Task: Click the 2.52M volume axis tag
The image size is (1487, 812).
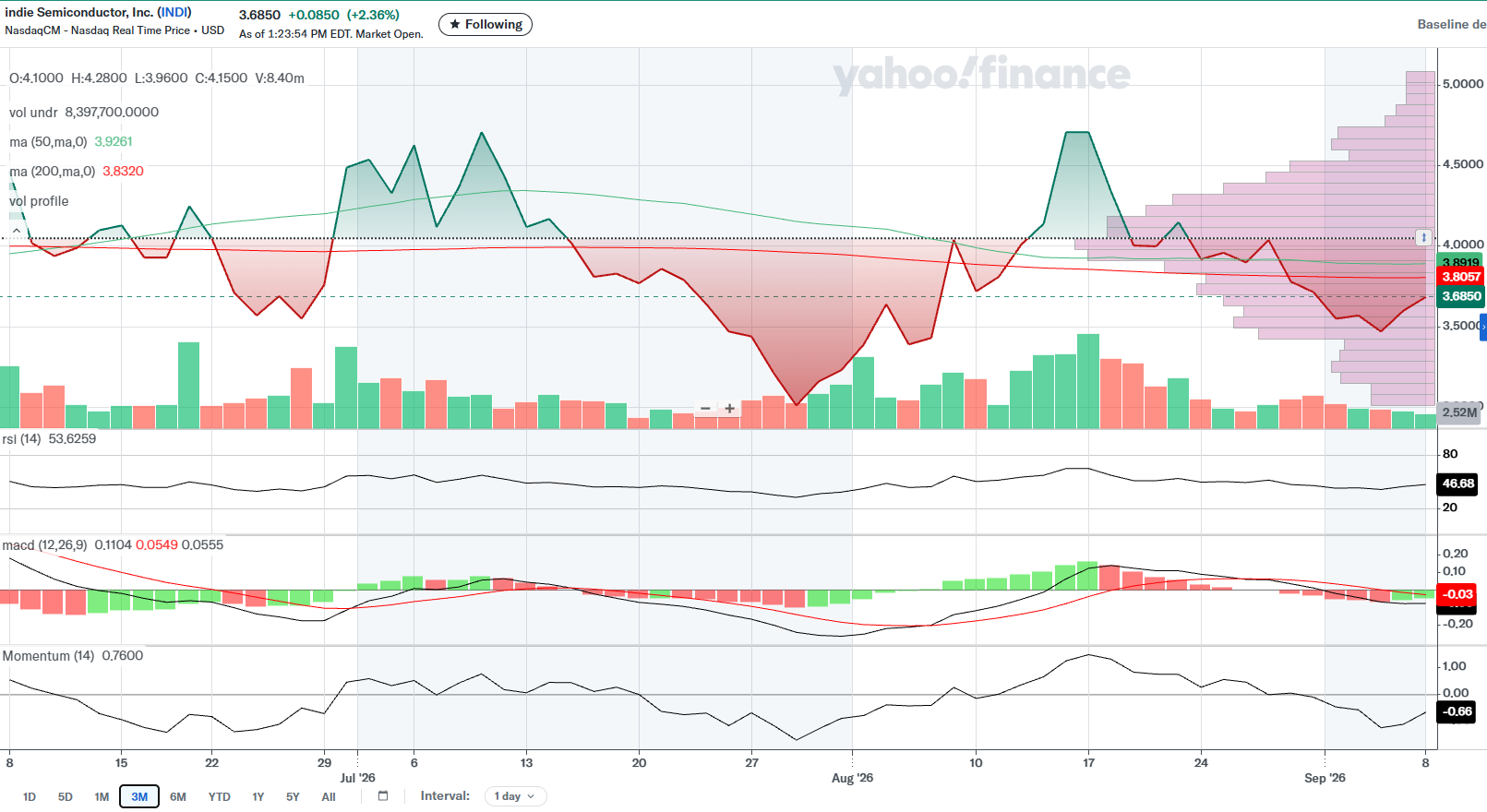Action: 1459,412
